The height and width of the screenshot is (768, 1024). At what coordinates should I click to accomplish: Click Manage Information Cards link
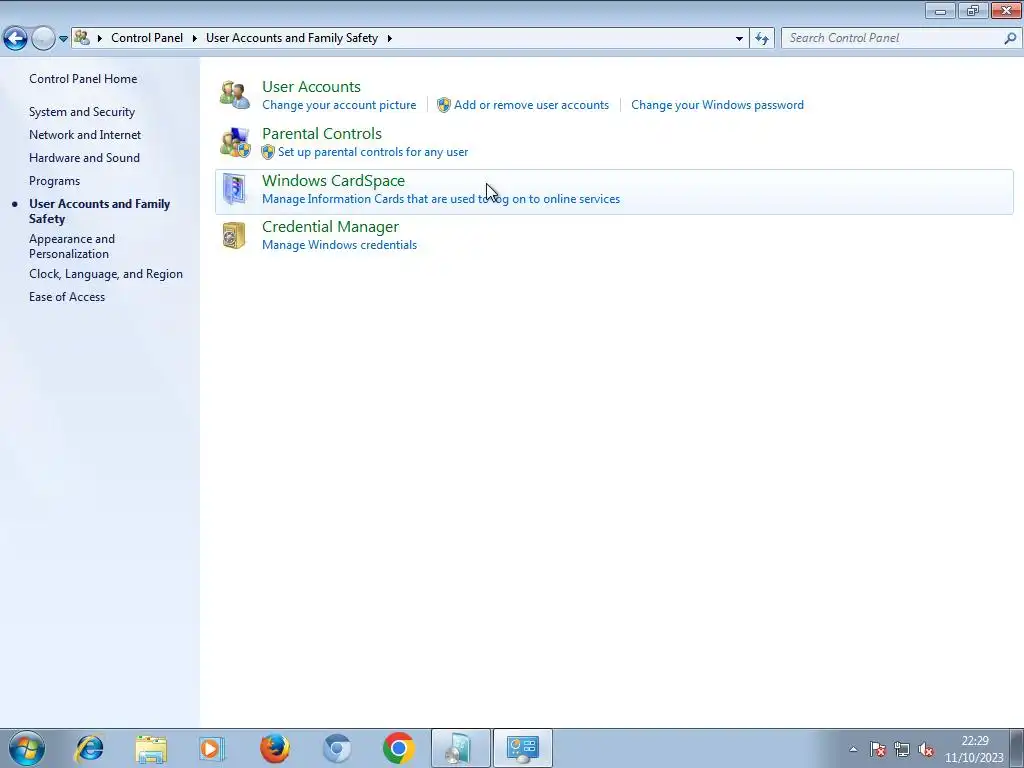click(441, 199)
